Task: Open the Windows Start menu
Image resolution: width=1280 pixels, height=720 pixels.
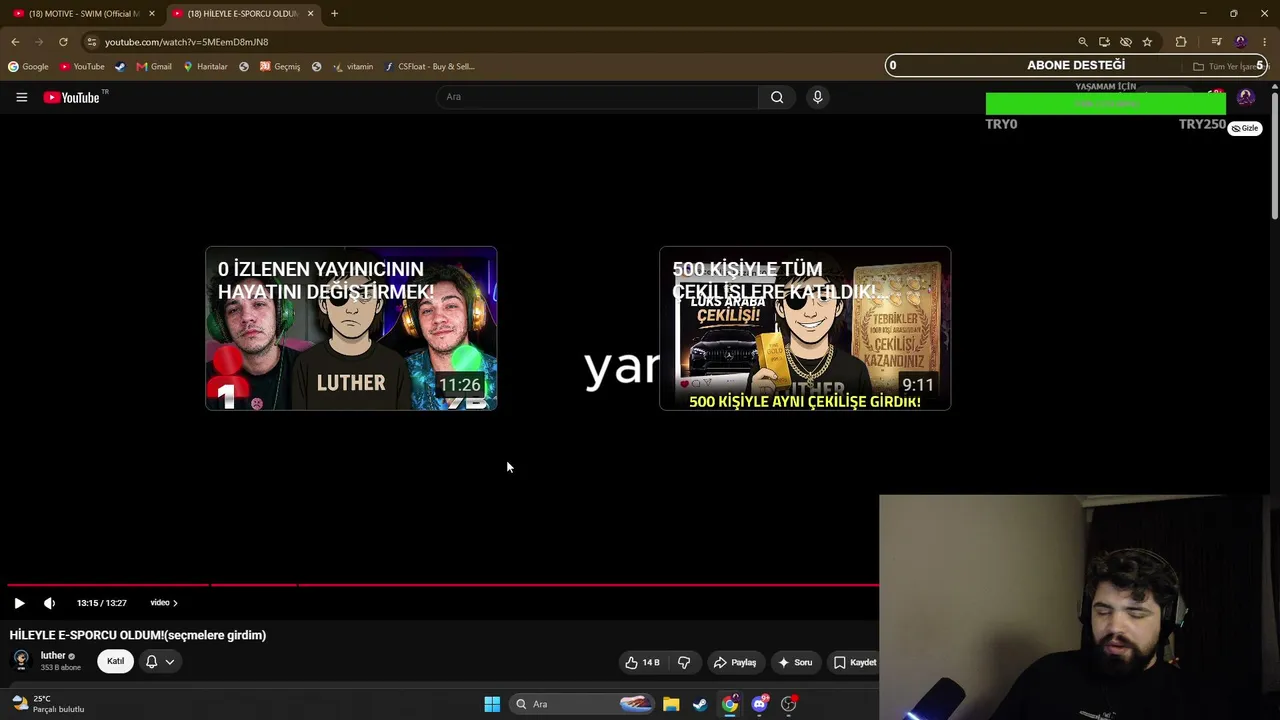Action: click(492, 704)
